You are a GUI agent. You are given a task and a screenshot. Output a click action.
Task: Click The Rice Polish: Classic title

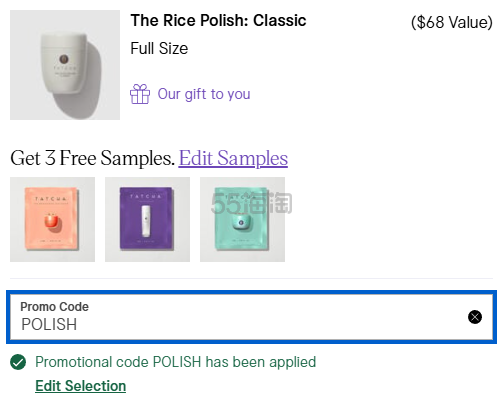pyautogui.click(x=218, y=21)
